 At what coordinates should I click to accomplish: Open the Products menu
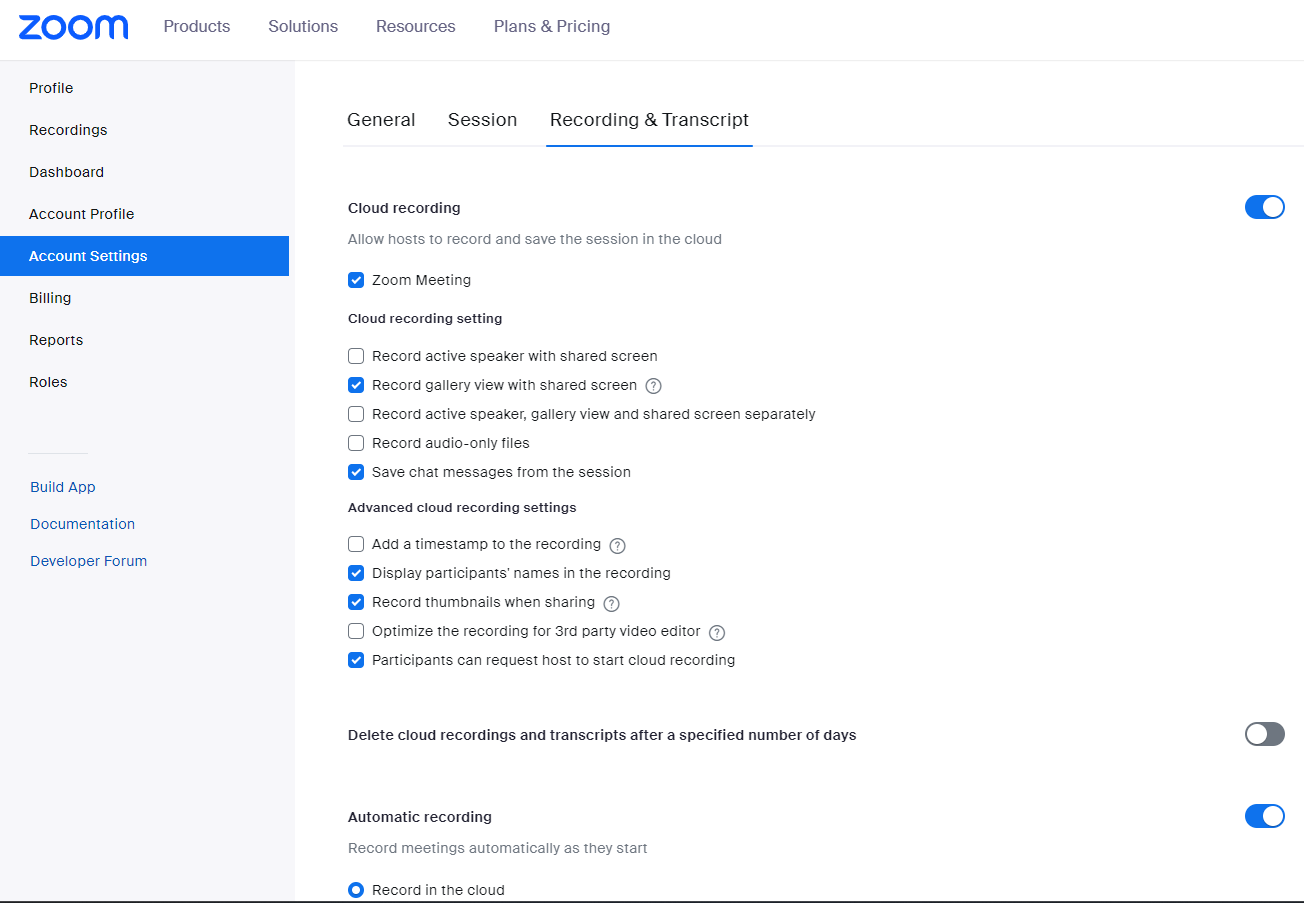coord(197,27)
